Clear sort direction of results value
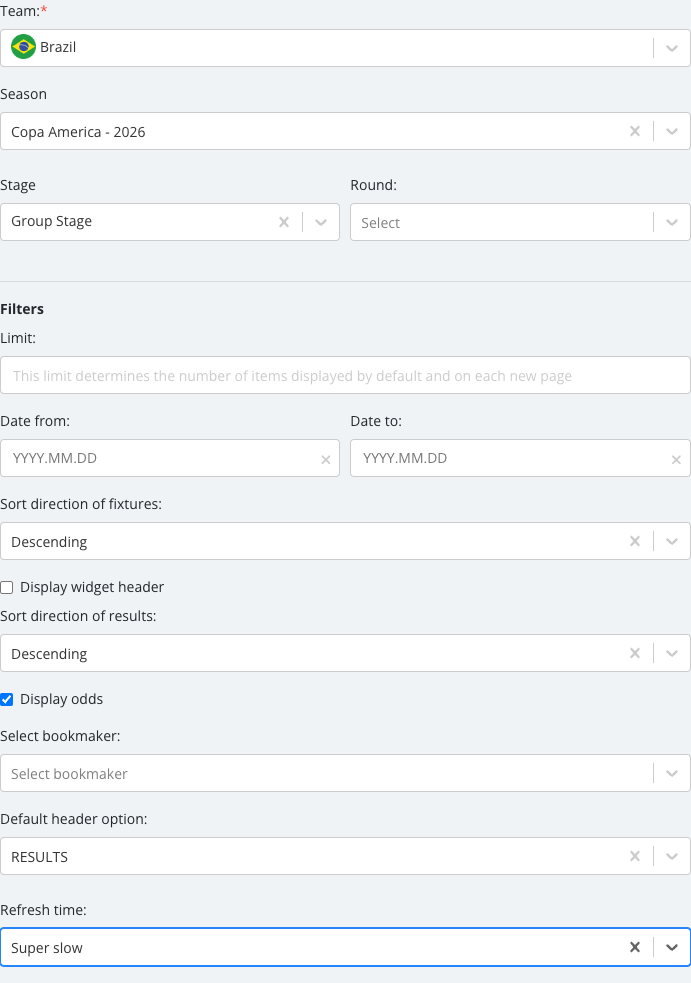 click(x=635, y=653)
